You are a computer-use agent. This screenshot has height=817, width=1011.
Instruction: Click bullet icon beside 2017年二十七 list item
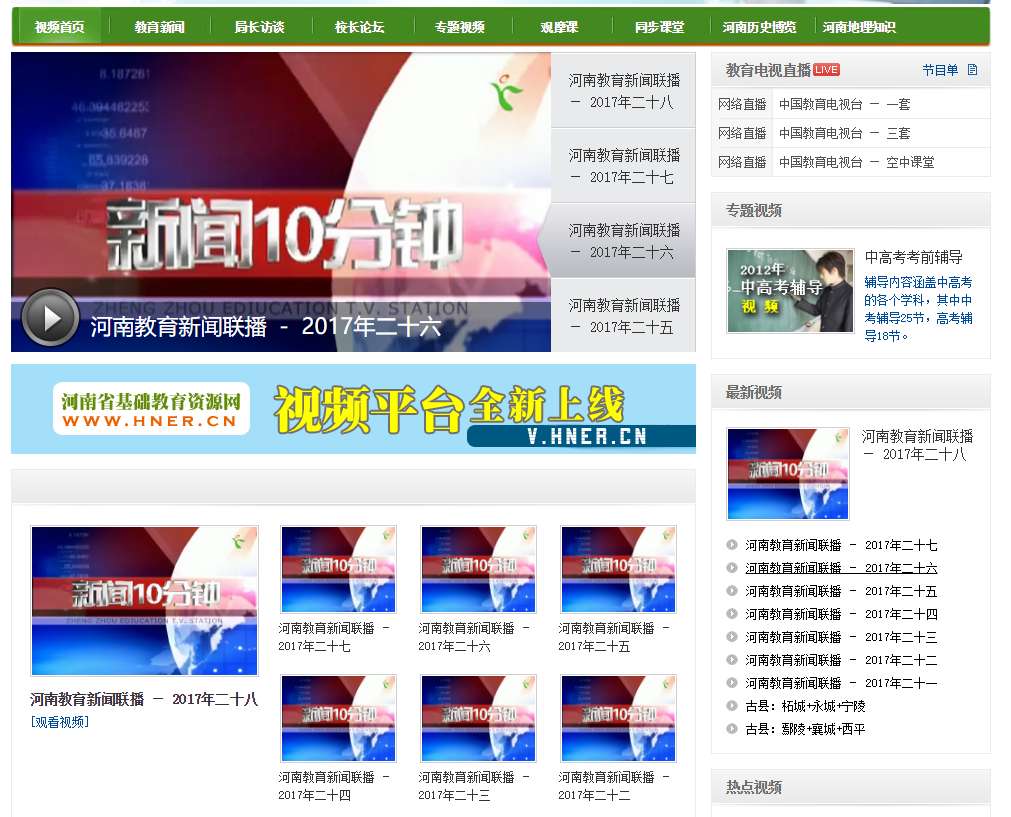[x=732, y=545]
